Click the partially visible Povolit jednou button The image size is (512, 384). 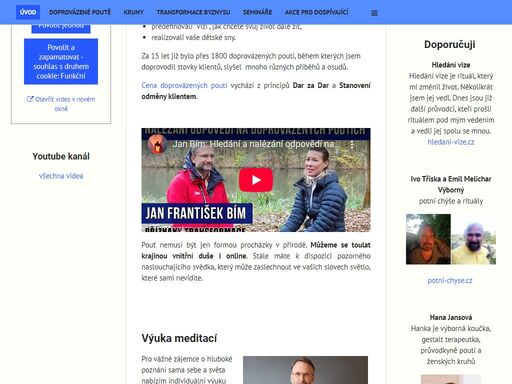61,28
